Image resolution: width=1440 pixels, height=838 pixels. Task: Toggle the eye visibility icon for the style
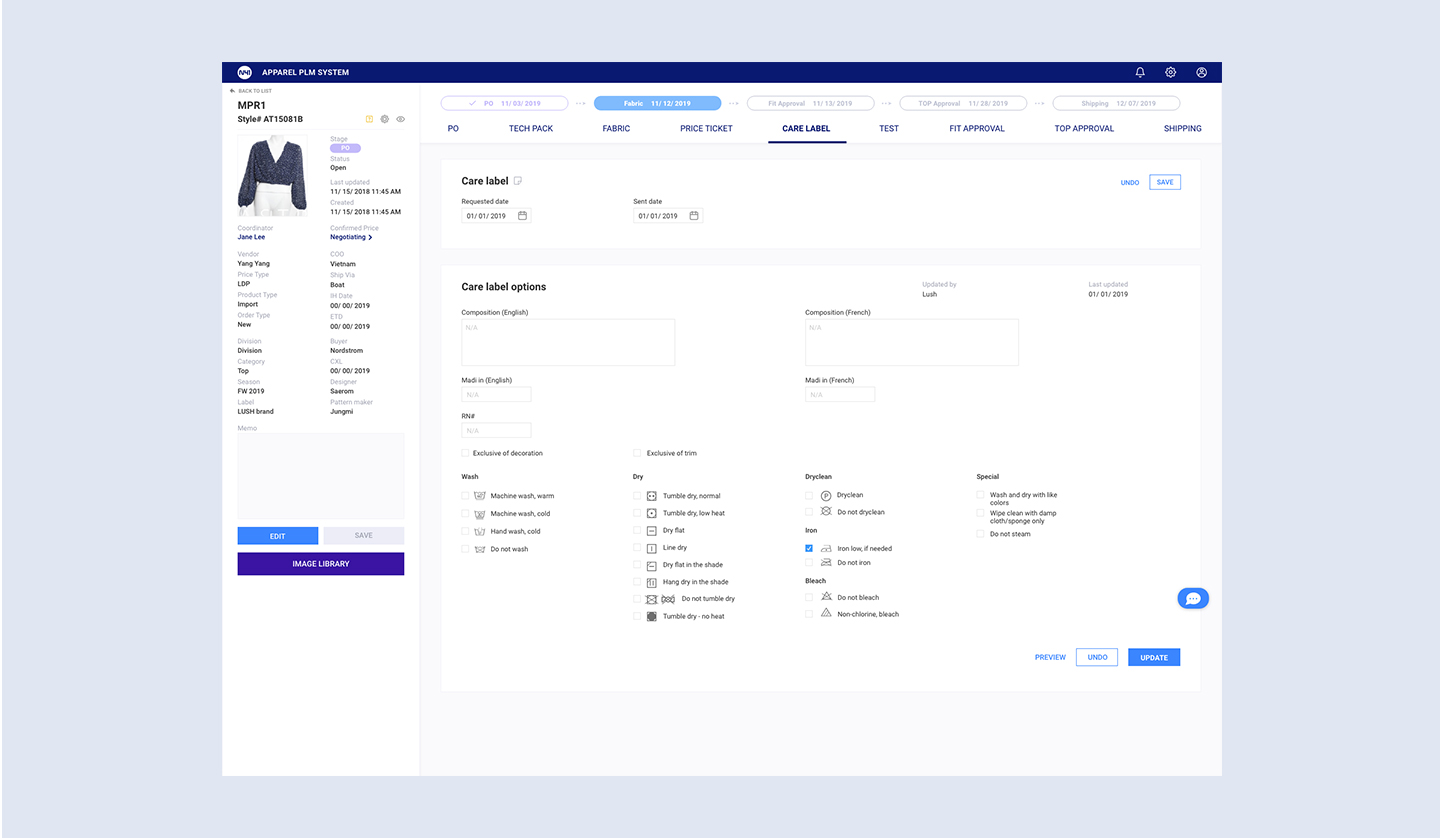[x=400, y=119]
